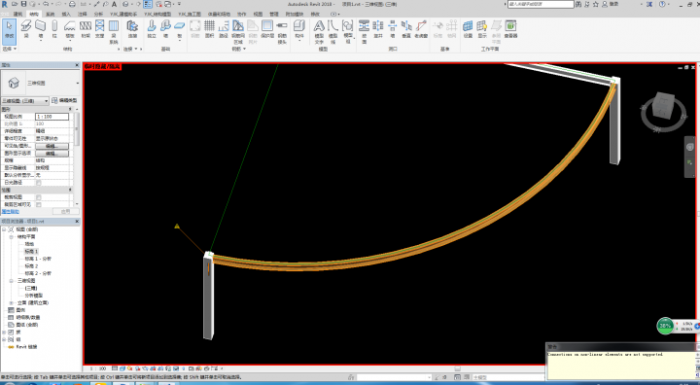Select the structural Wall (墙) tool
Image resolution: width=700 pixels, height=385 pixels.
[x=41, y=29]
